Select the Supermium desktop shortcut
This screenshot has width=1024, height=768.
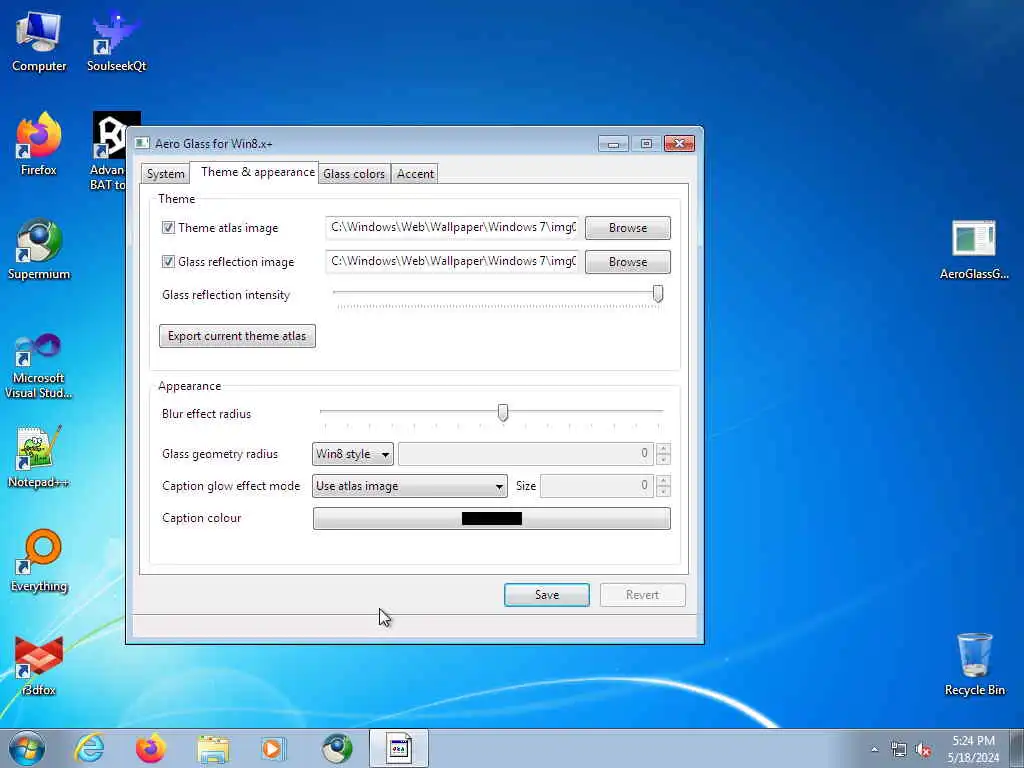click(x=39, y=249)
